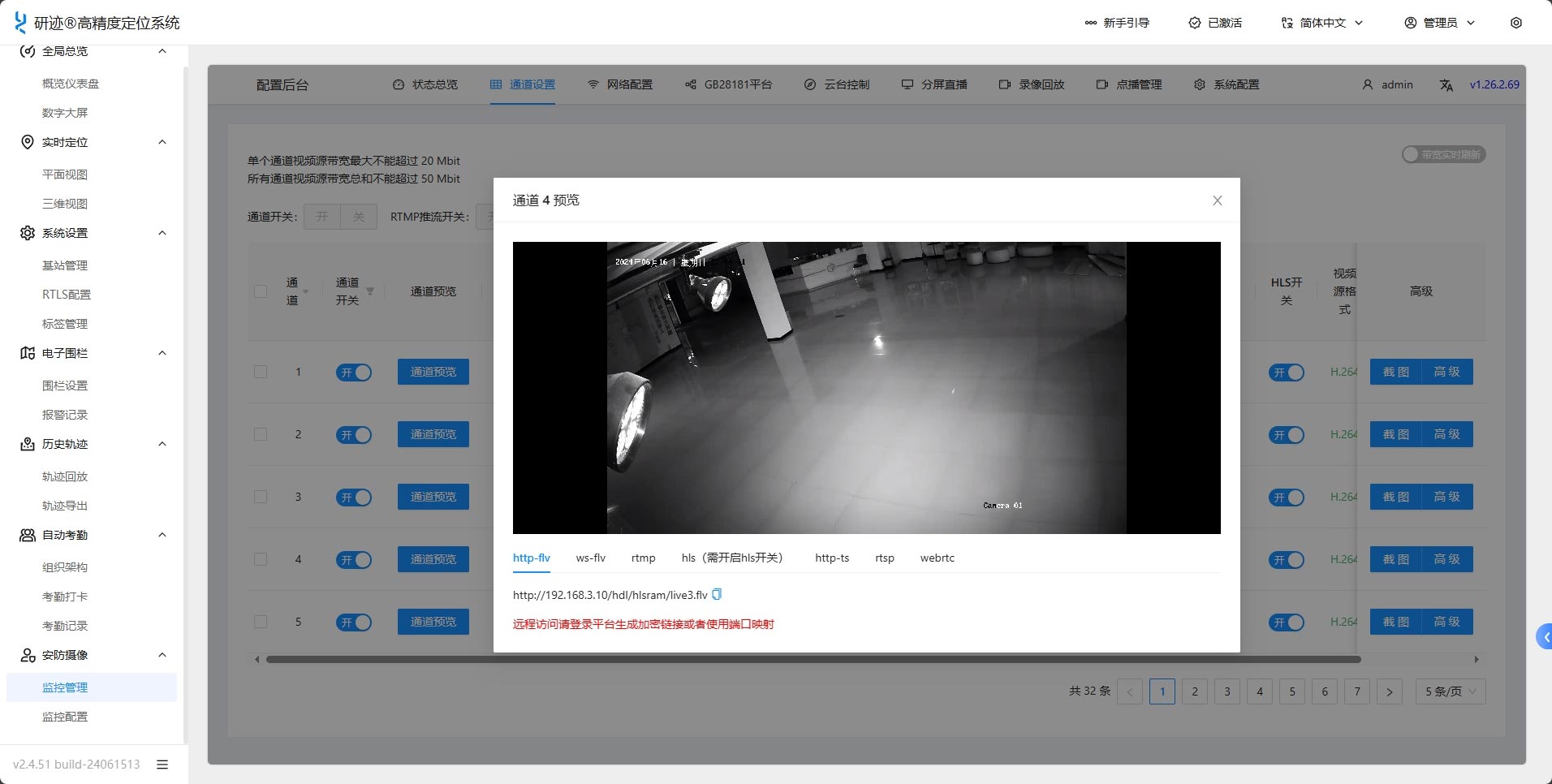Screen dimensions: 1552x784
Task: Open 状态总览 tab in 配置后台
Action: pos(425,84)
